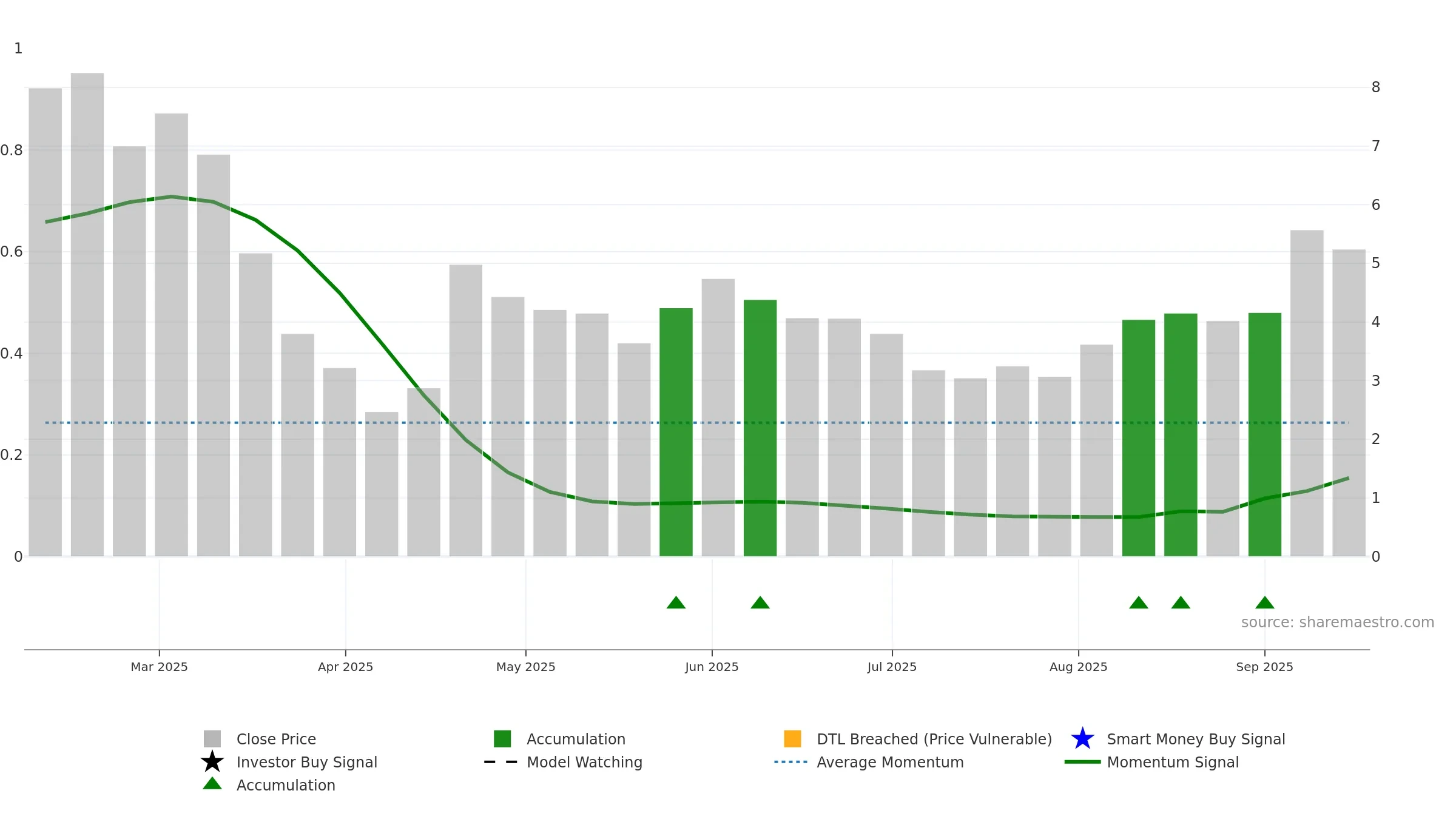Click the last gray bar on the right
The width and height of the screenshot is (1456, 819).
(1349, 403)
